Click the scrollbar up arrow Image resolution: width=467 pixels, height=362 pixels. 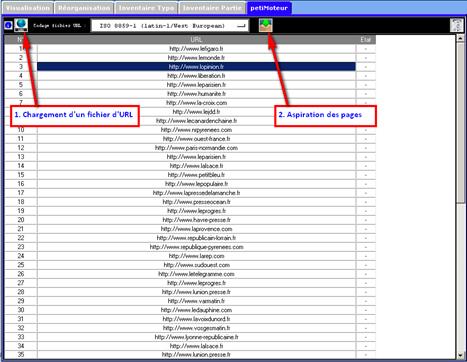pos(460,38)
